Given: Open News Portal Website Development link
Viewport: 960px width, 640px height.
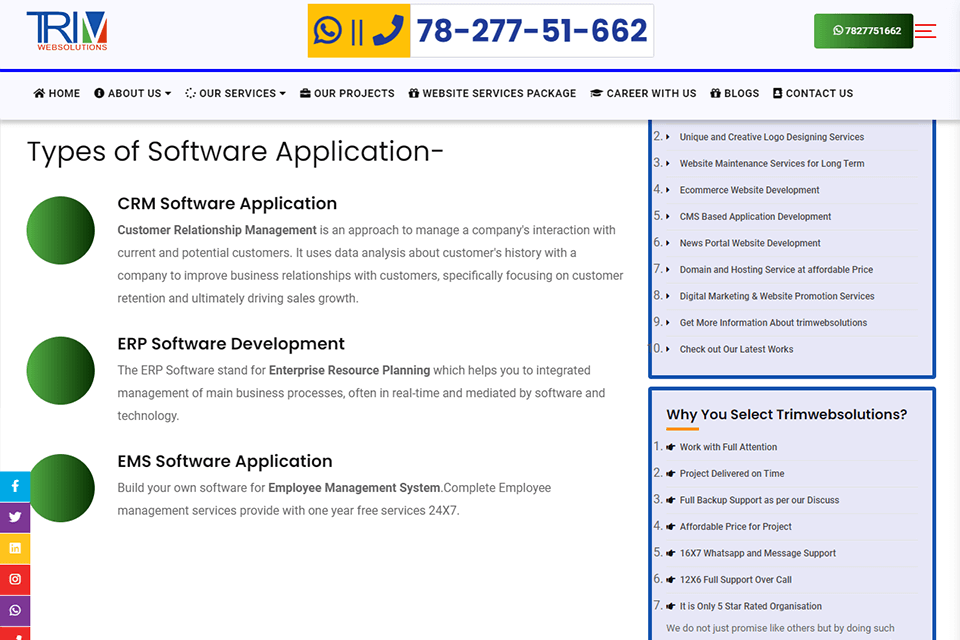Looking at the screenshot, I should coord(750,243).
